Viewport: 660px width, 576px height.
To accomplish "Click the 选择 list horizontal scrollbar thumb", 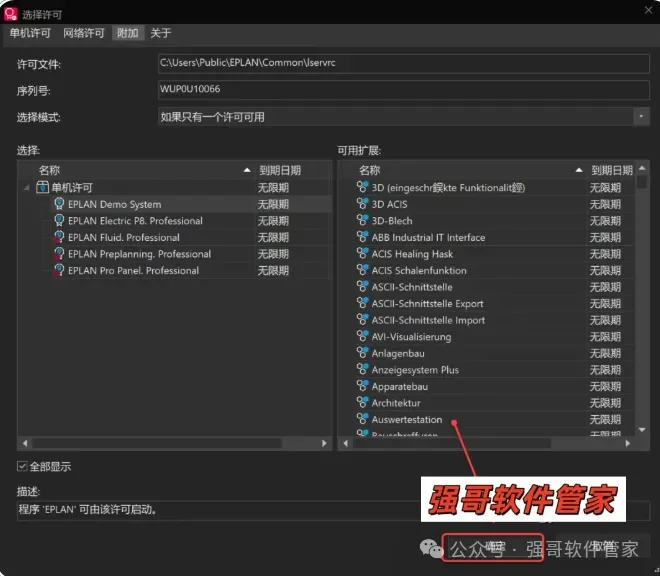I will tap(157, 443).
